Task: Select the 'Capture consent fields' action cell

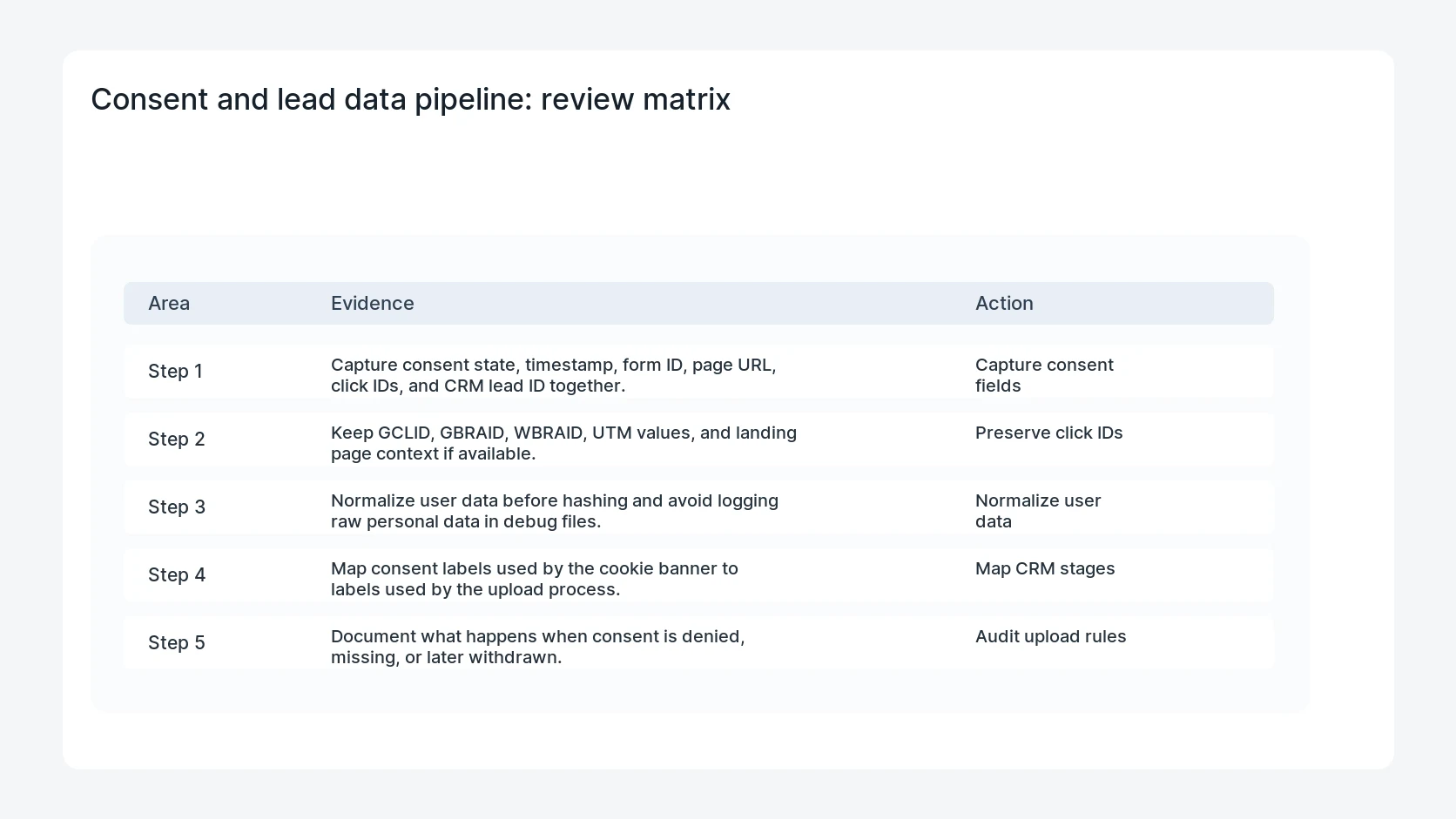Action: click(x=1044, y=375)
